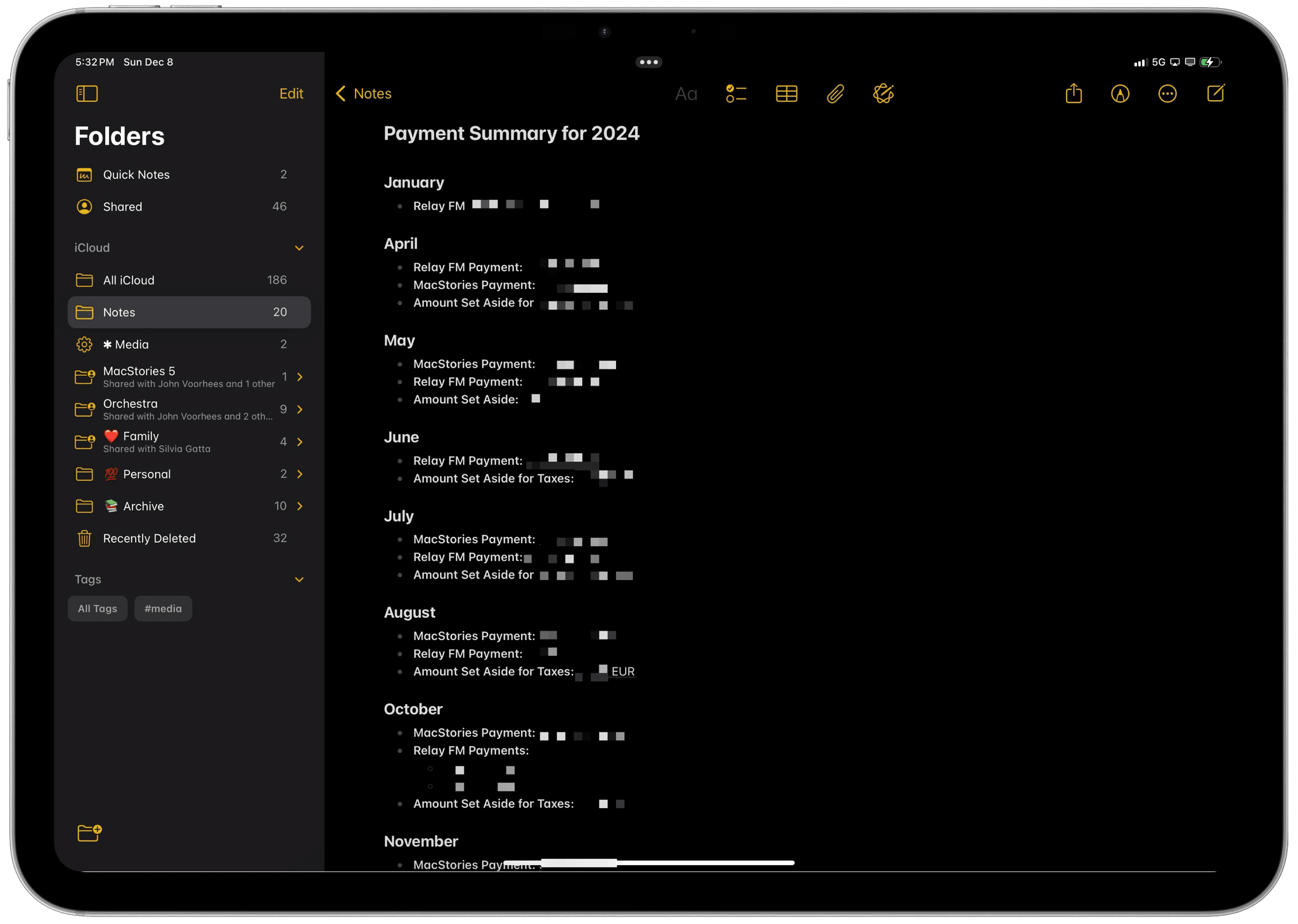Expand the MacStories 5 folder chevron

pyautogui.click(x=300, y=376)
